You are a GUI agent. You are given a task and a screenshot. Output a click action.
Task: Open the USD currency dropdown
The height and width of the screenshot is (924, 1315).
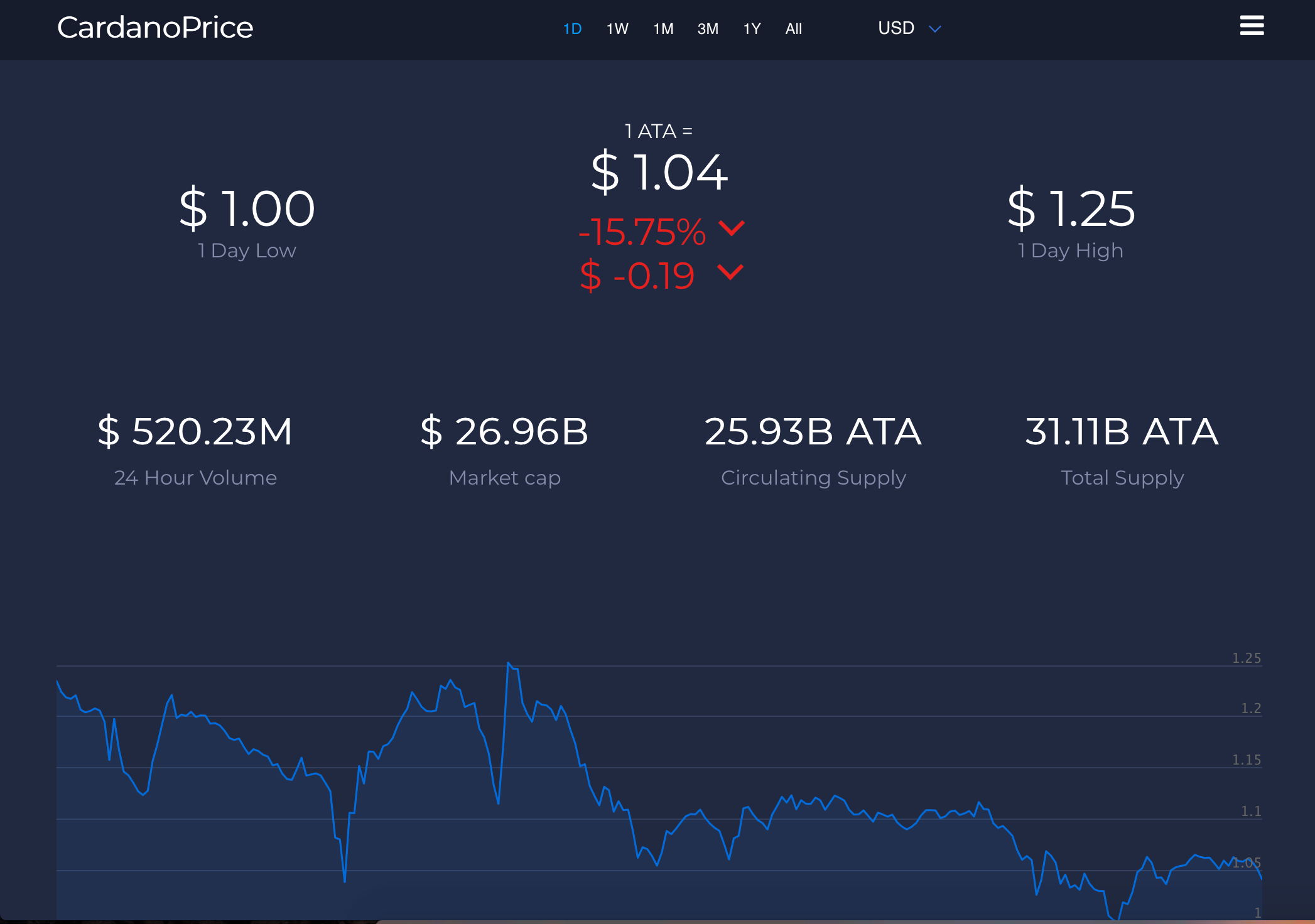[897, 28]
